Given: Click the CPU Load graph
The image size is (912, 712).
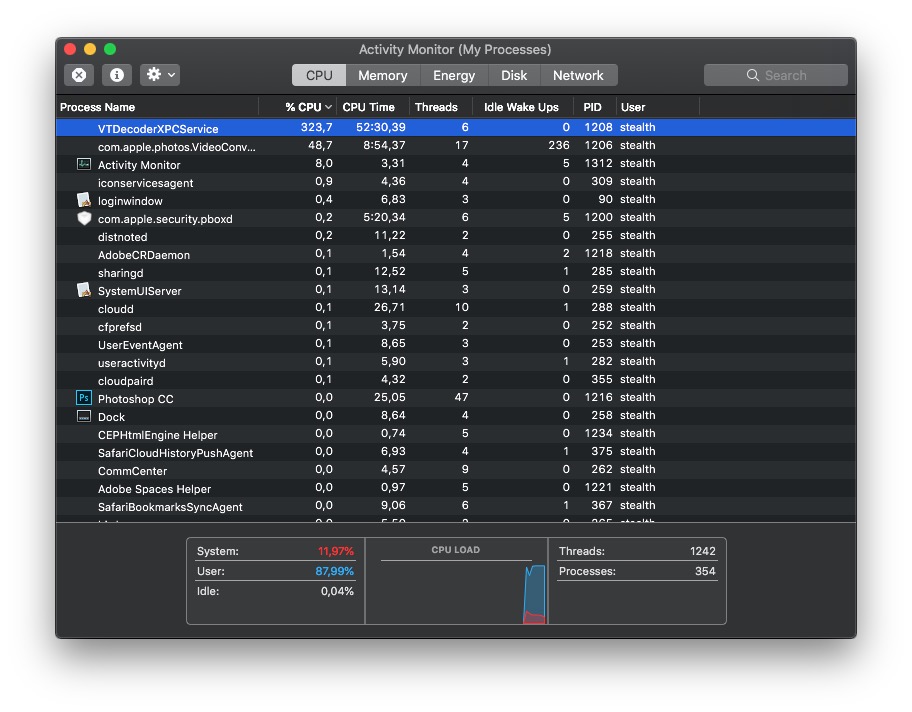Looking at the screenshot, I should [x=456, y=590].
